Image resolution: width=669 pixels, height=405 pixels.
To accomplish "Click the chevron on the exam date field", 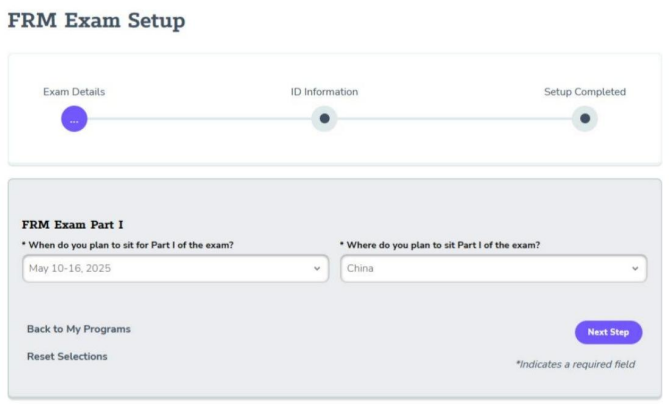I will click(317, 269).
